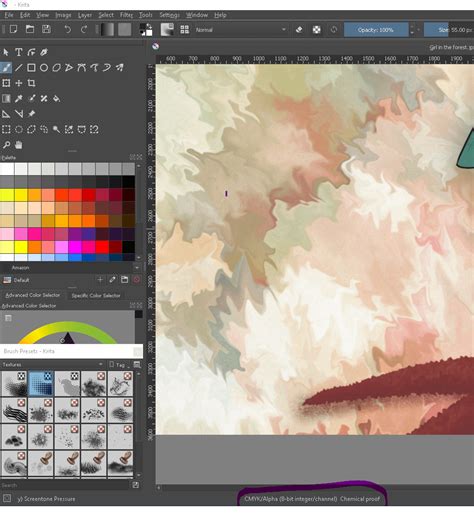
Task: Select the Bezier Curve tool
Action: 81,68
